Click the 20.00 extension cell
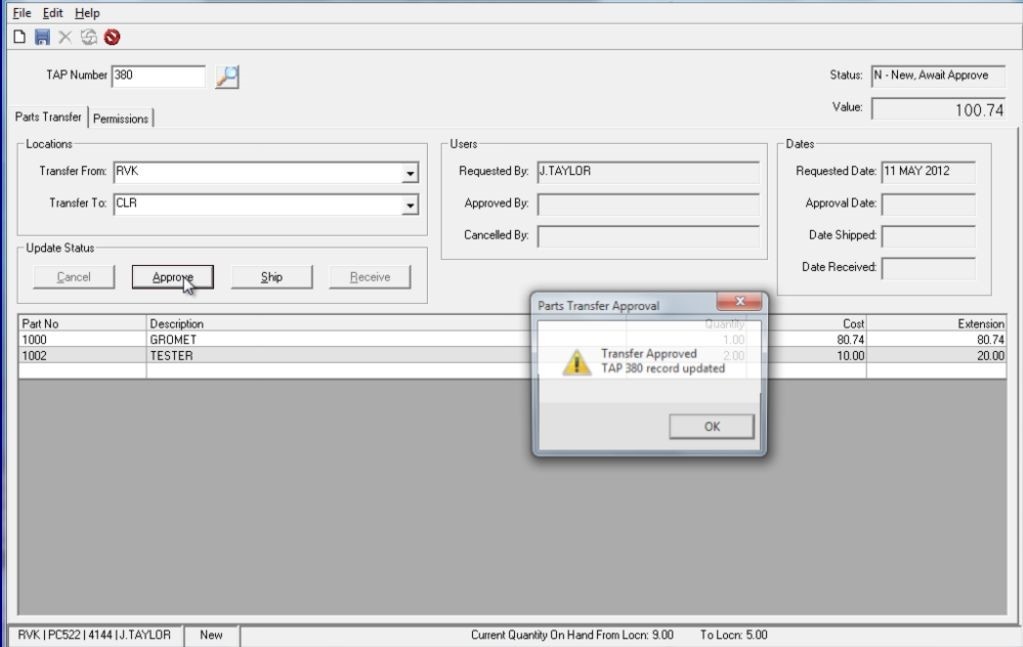The image size is (1023, 647). 936,355
